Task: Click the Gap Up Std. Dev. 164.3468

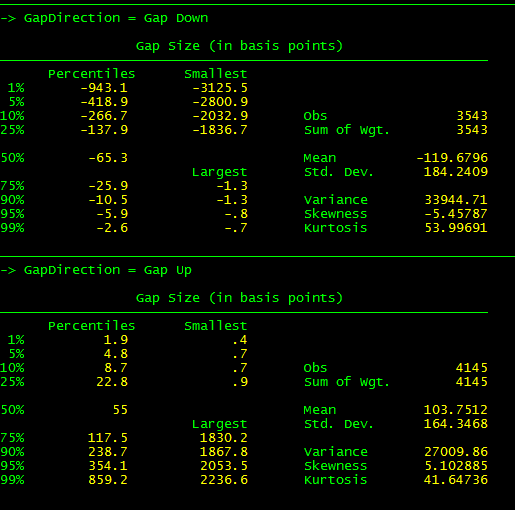Action: pos(455,423)
